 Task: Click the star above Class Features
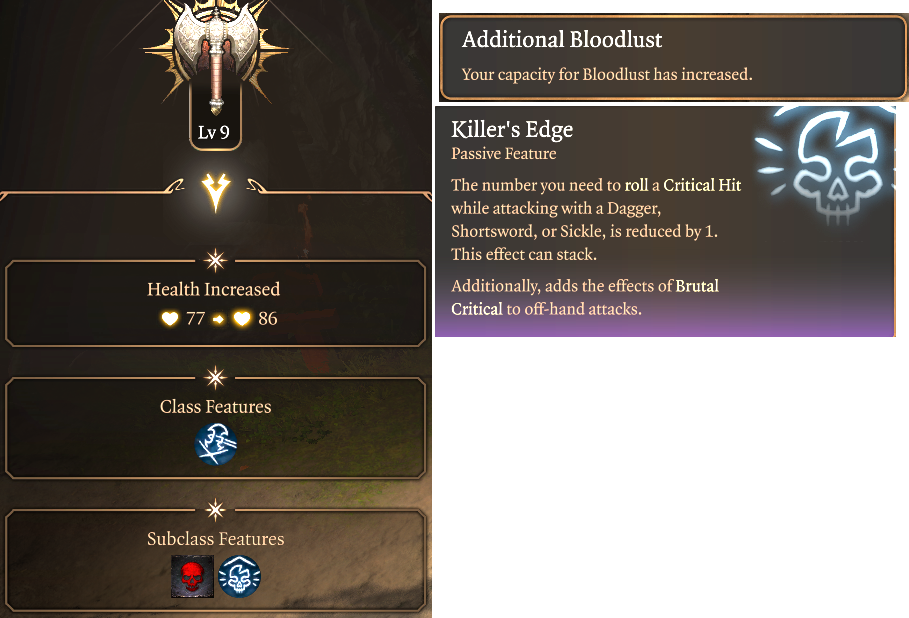(x=215, y=377)
